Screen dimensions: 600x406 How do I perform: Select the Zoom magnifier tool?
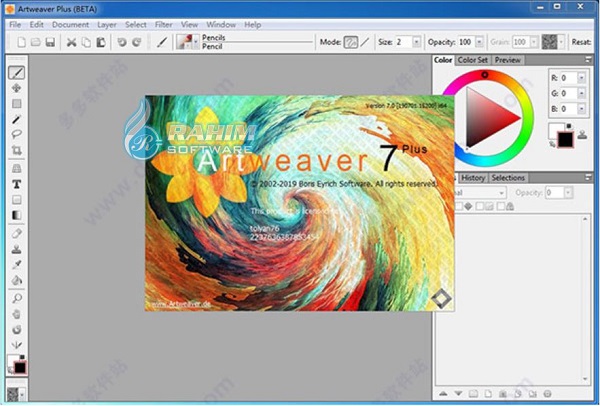16,298
